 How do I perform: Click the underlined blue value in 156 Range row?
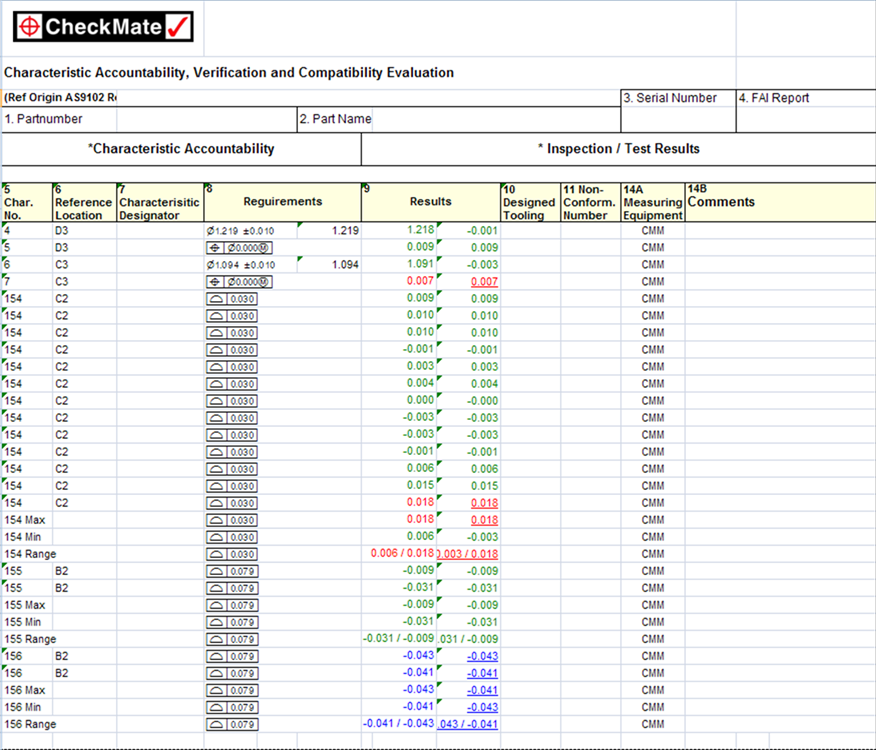[467, 724]
